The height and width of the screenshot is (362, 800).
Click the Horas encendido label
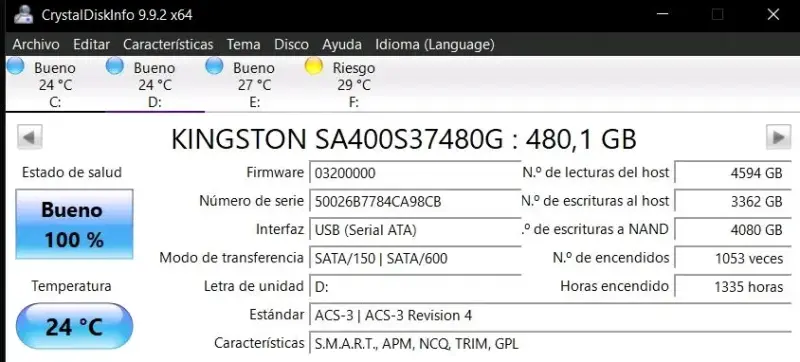tap(614, 286)
